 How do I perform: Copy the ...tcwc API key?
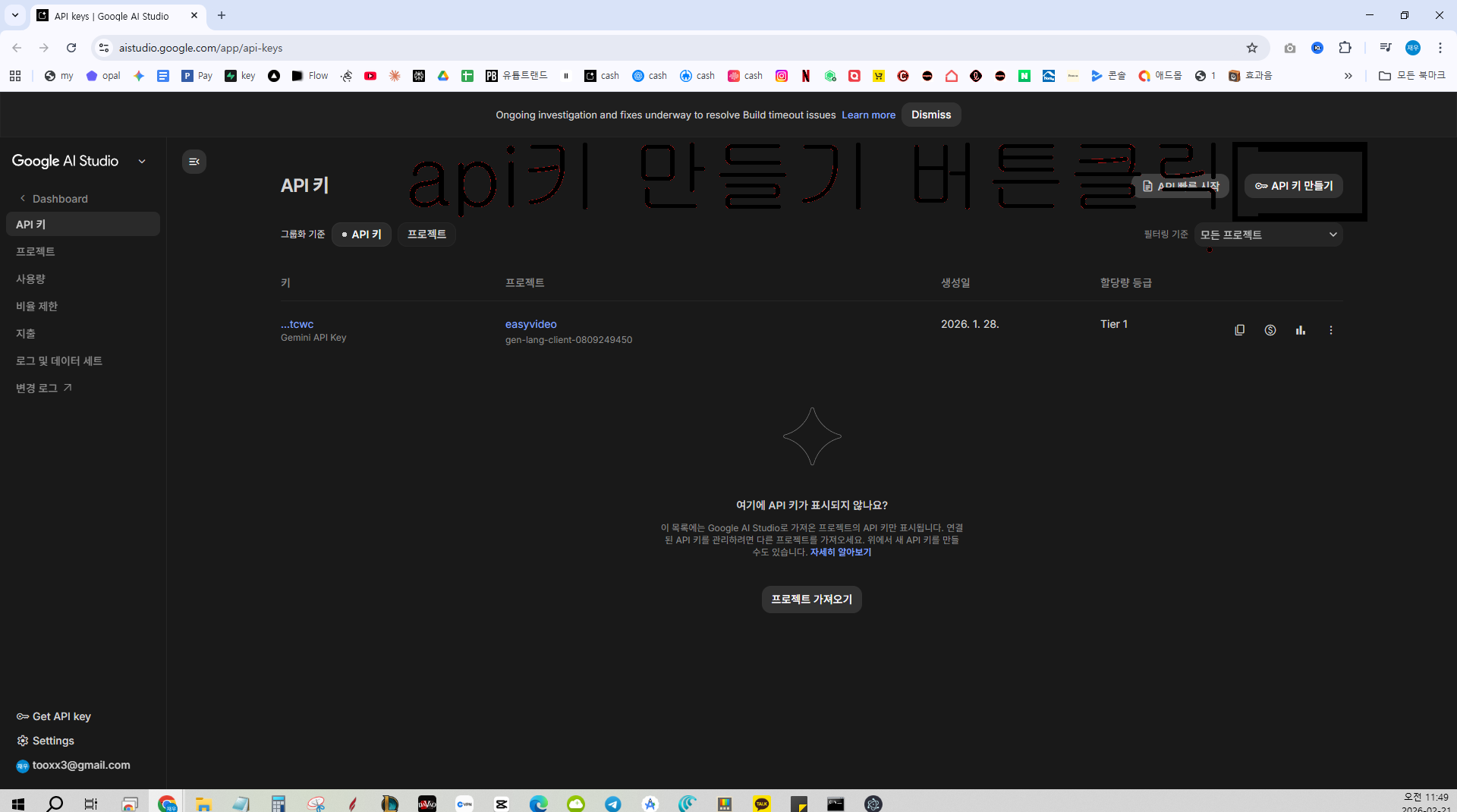pos(1239,330)
